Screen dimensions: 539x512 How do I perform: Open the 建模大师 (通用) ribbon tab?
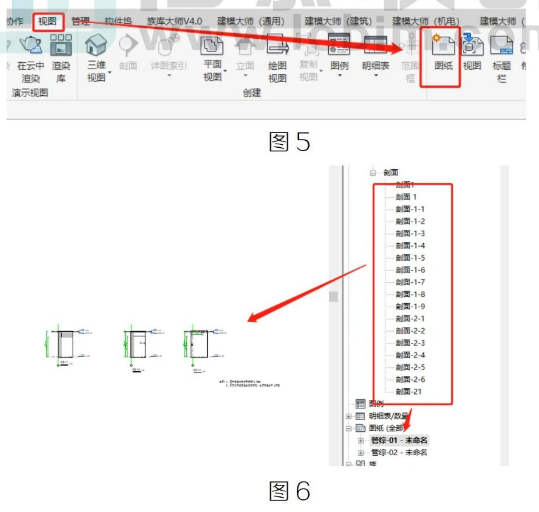[x=251, y=21]
